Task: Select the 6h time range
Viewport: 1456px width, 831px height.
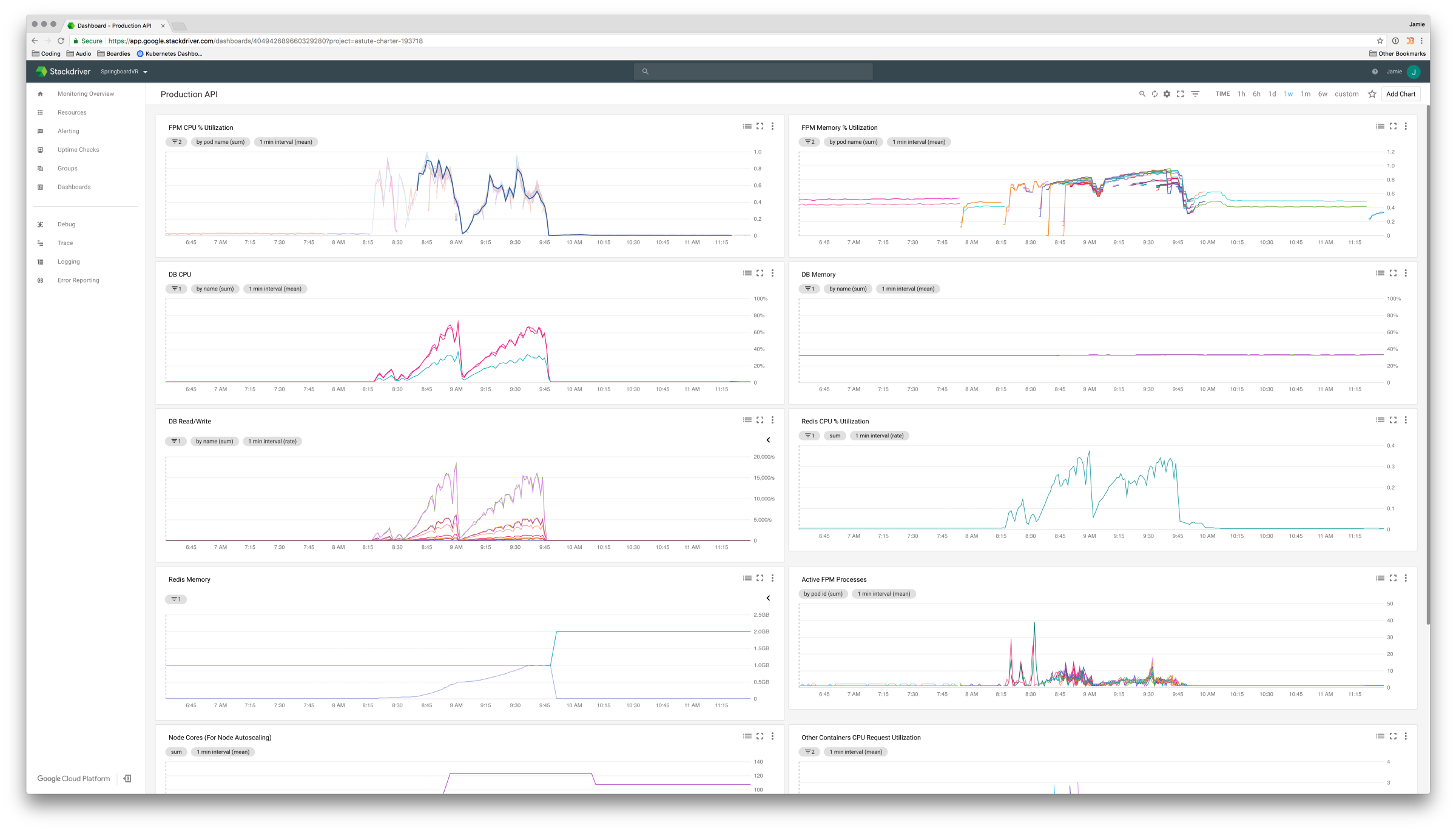Action: click(x=1256, y=94)
